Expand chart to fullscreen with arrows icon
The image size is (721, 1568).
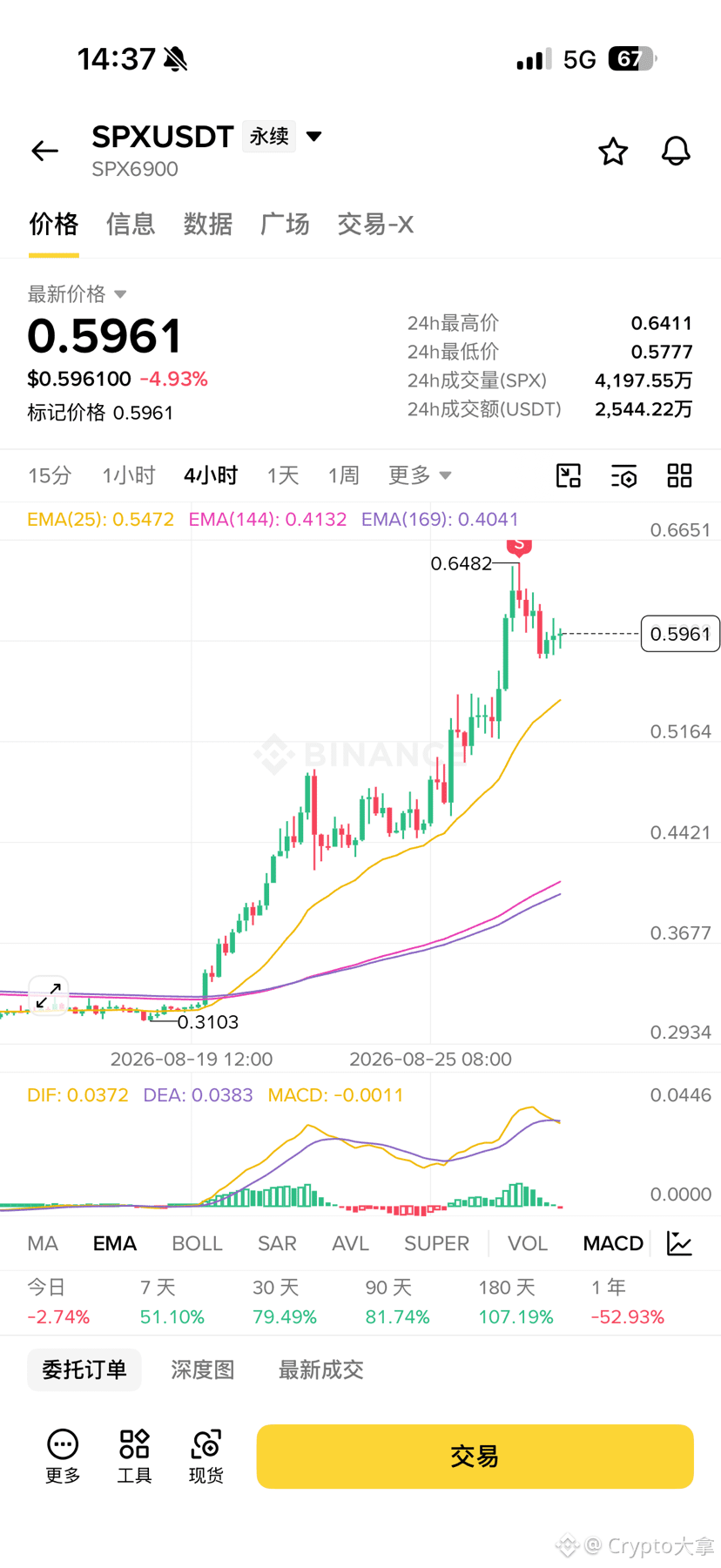48,995
